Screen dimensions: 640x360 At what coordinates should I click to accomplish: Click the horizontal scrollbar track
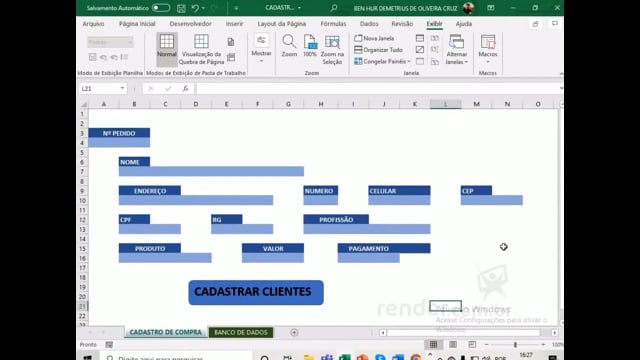(463, 333)
